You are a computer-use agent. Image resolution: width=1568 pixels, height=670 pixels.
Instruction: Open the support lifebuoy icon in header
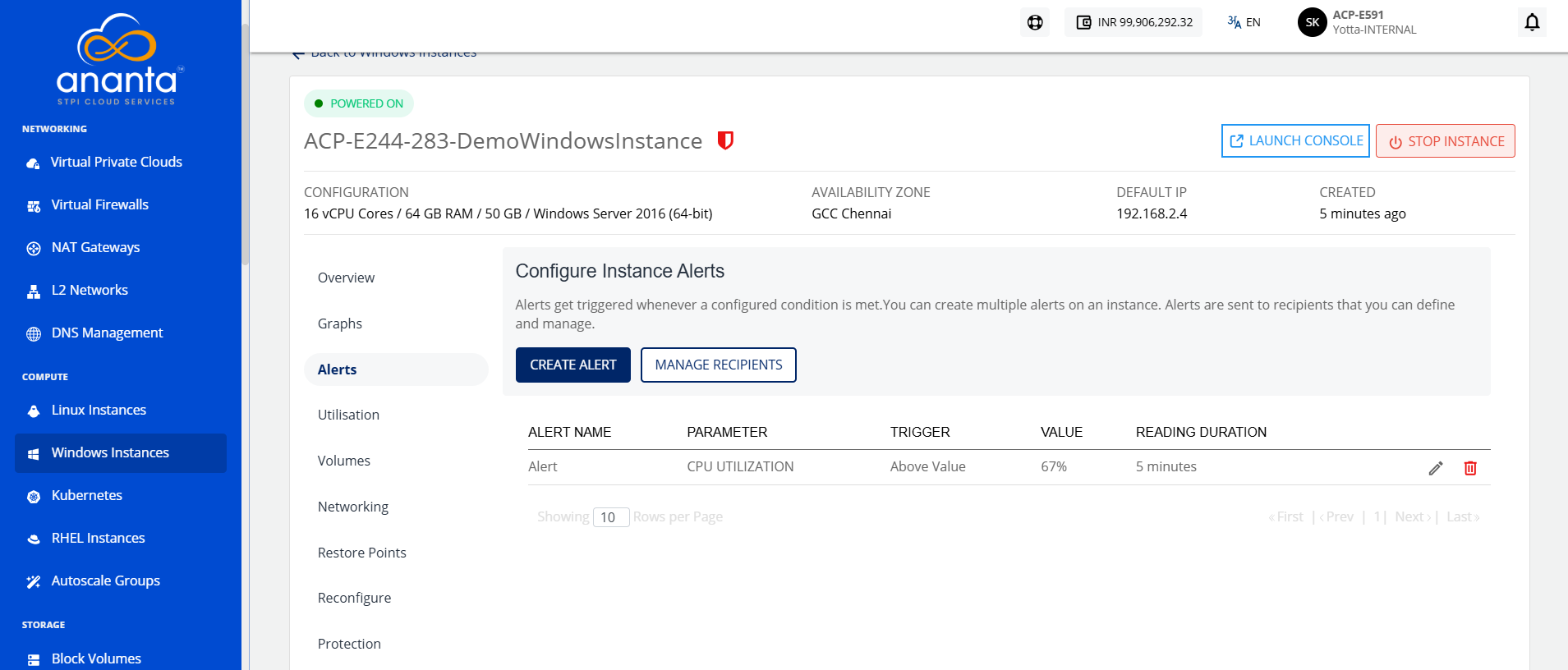(1035, 22)
